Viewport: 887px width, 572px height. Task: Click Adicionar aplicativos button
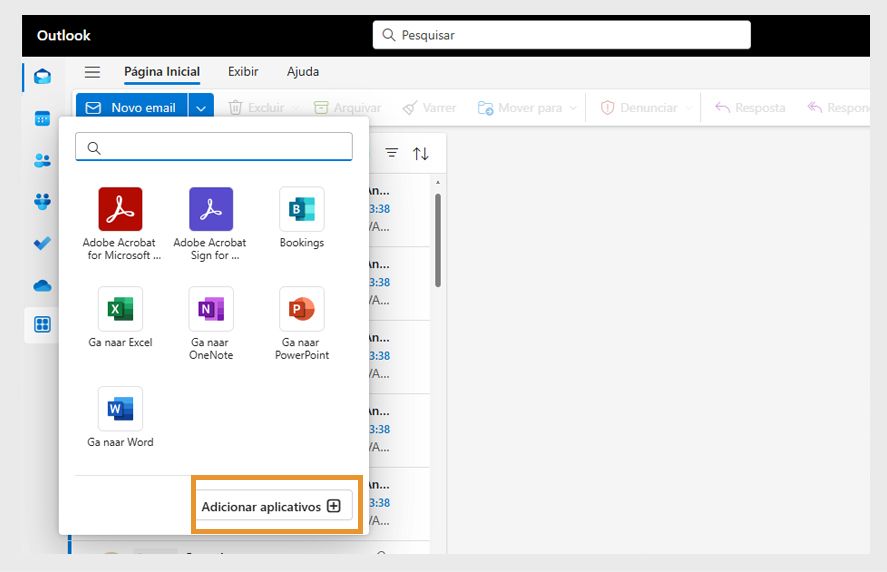click(x=274, y=506)
